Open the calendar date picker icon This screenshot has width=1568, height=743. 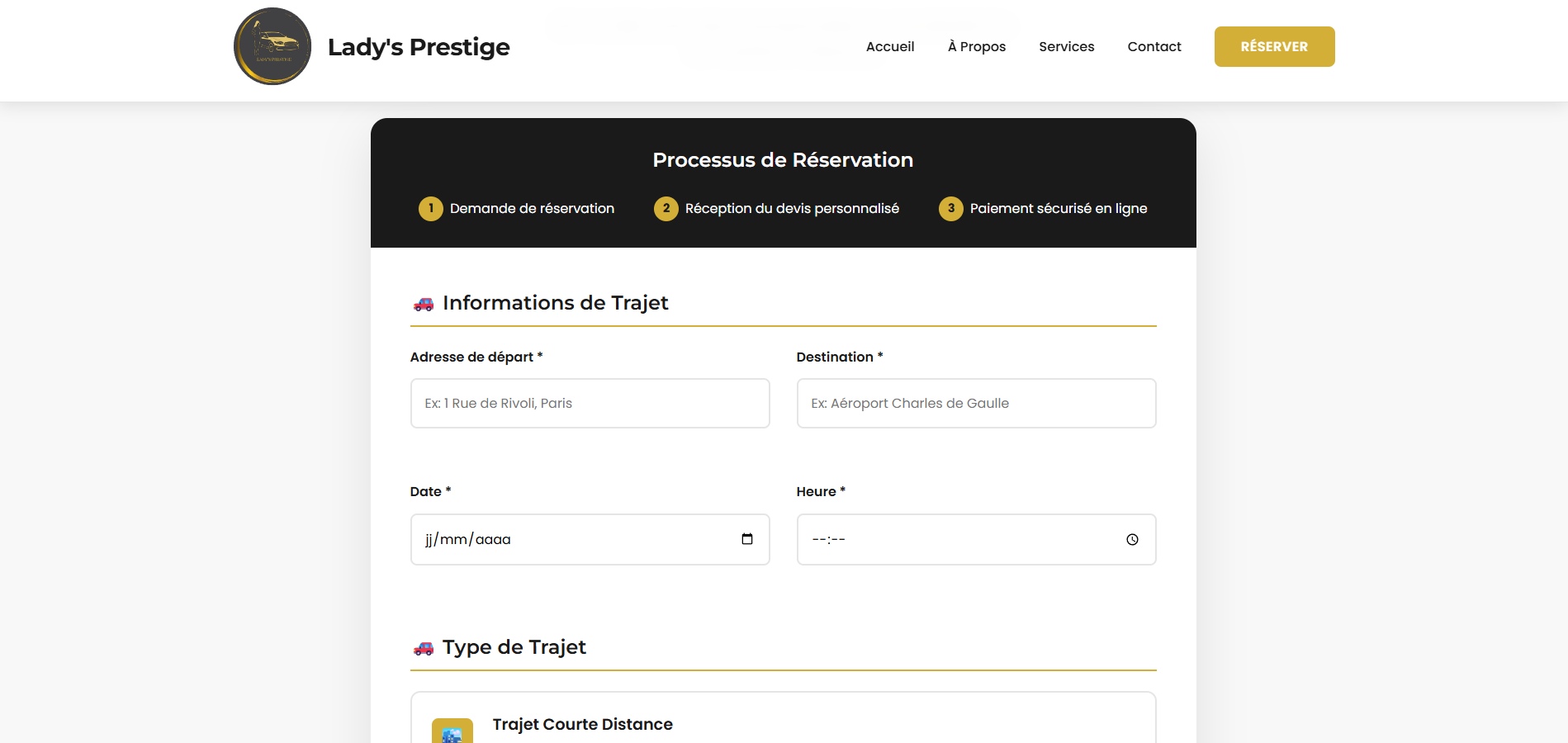[747, 538]
